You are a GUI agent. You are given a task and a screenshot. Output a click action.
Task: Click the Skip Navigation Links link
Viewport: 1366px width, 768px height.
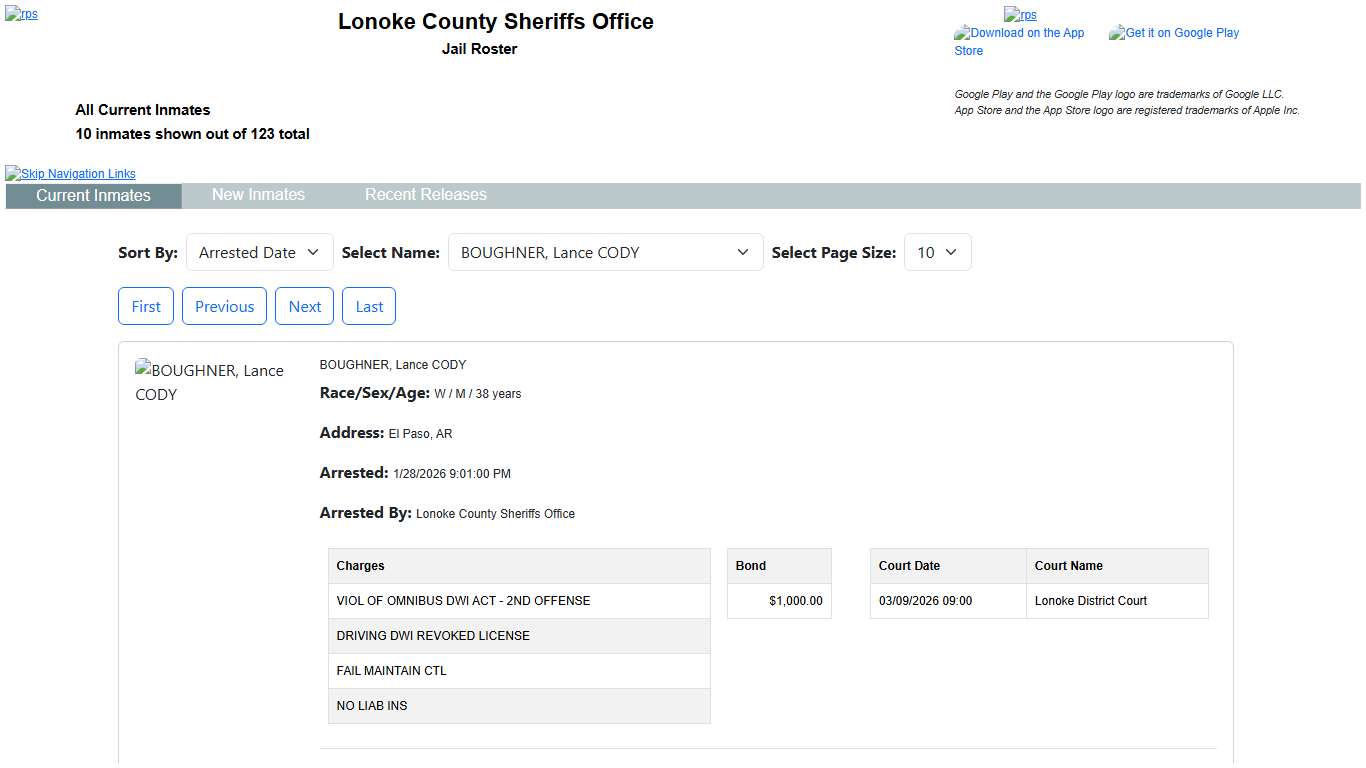click(71, 173)
